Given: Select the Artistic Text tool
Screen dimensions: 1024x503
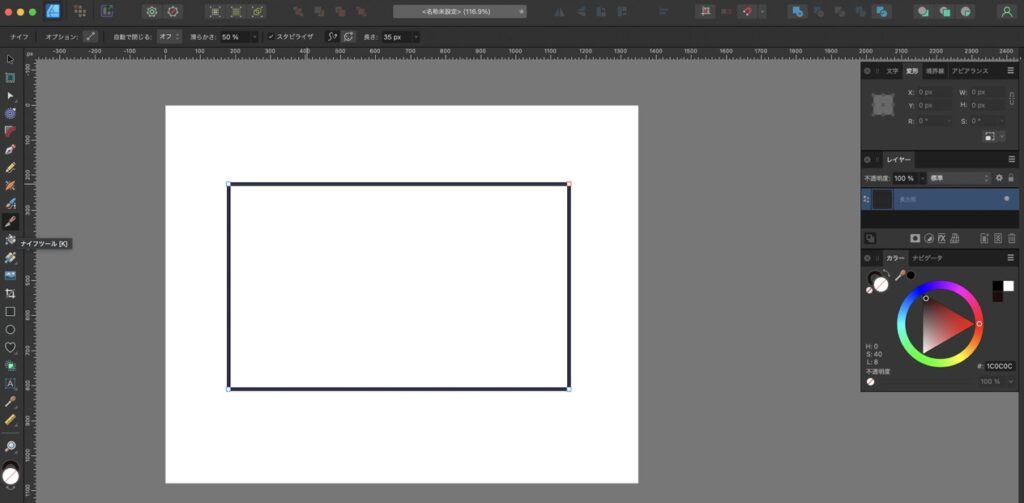Looking at the screenshot, I should [10, 383].
